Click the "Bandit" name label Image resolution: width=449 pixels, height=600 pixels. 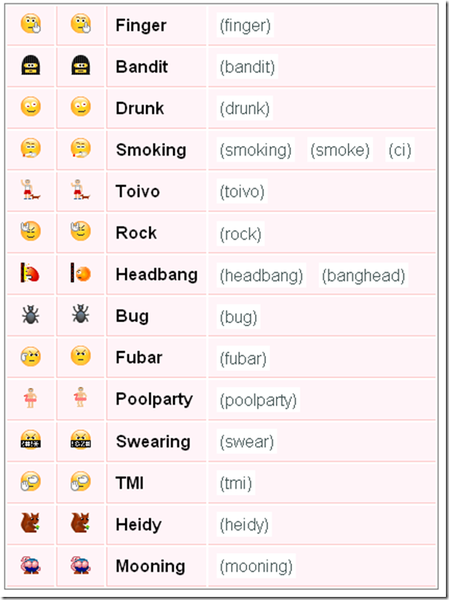coord(142,67)
